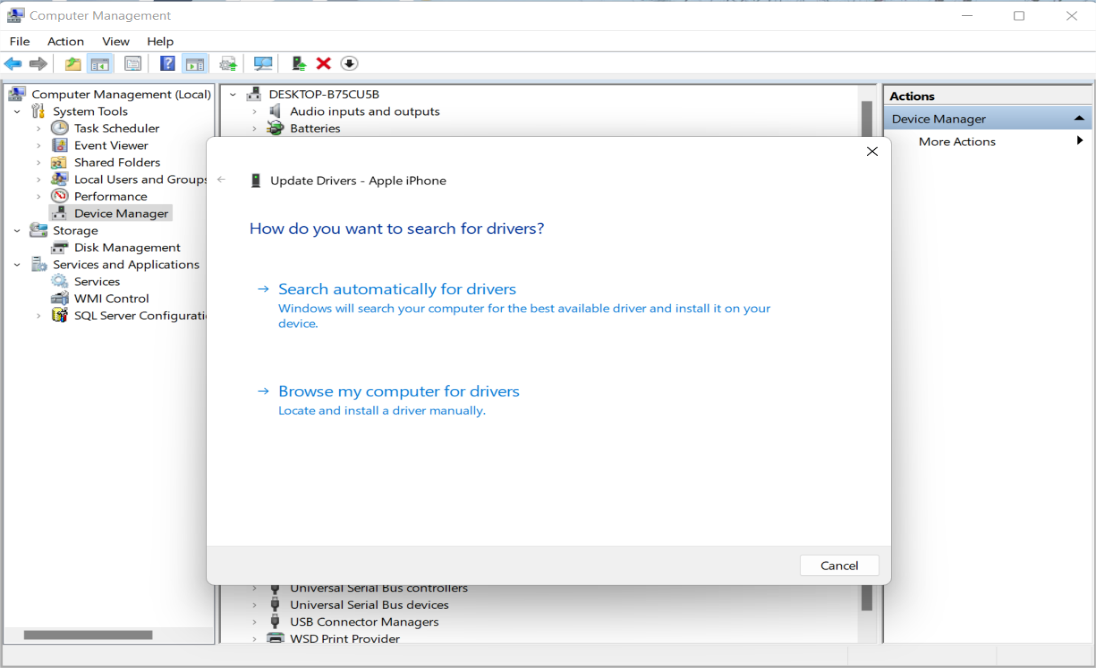1096x668 pixels.
Task: Go back using the dialog's back arrow
Action: 222,180
